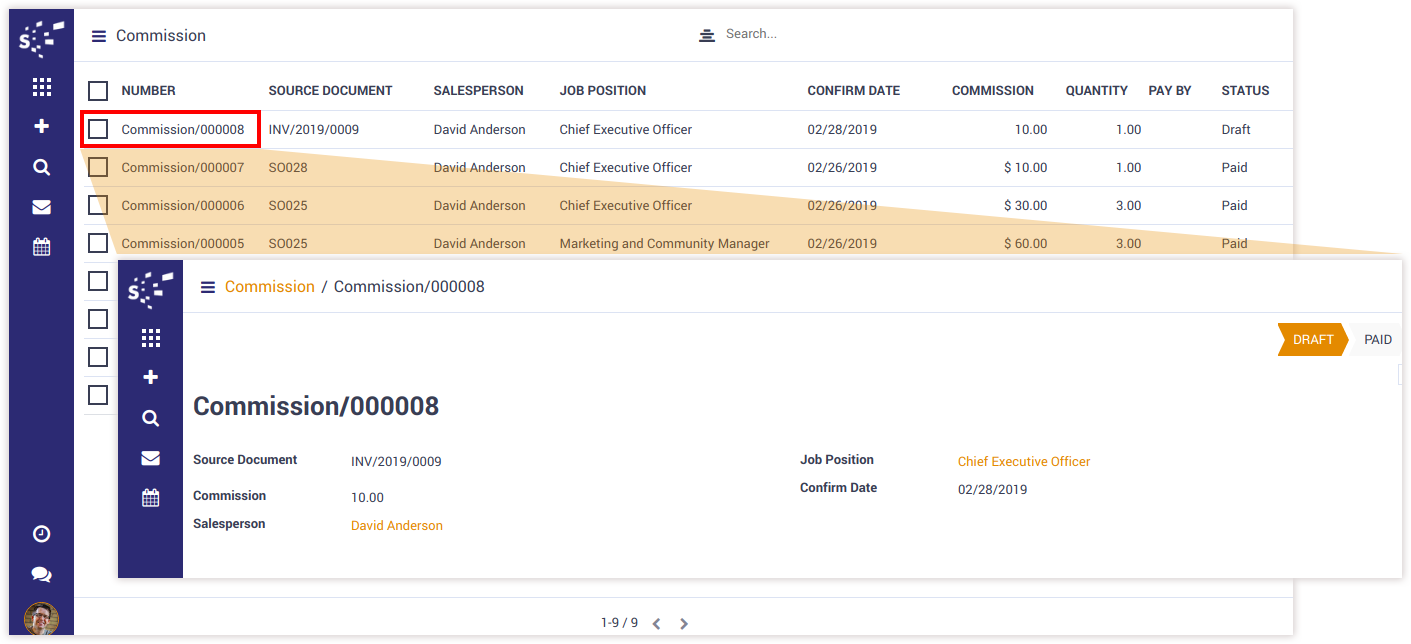Open the filter options icon beside Search

[707, 35]
